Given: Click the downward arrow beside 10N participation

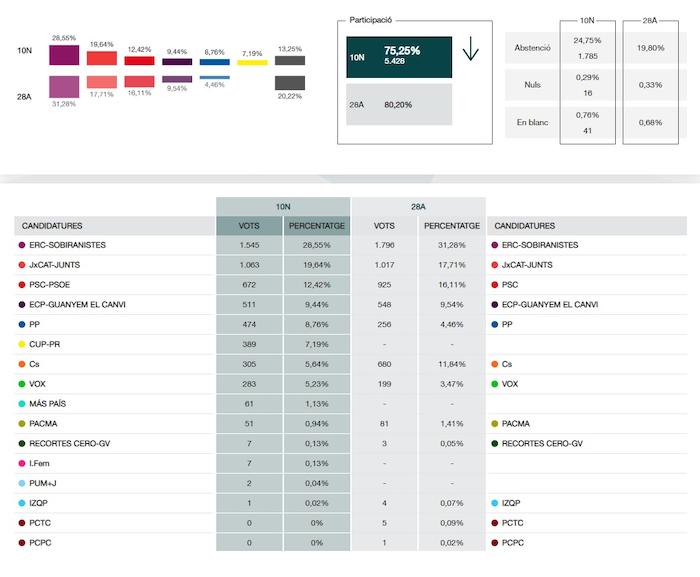Looking at the screenshot, I should [x=471, y=49].
